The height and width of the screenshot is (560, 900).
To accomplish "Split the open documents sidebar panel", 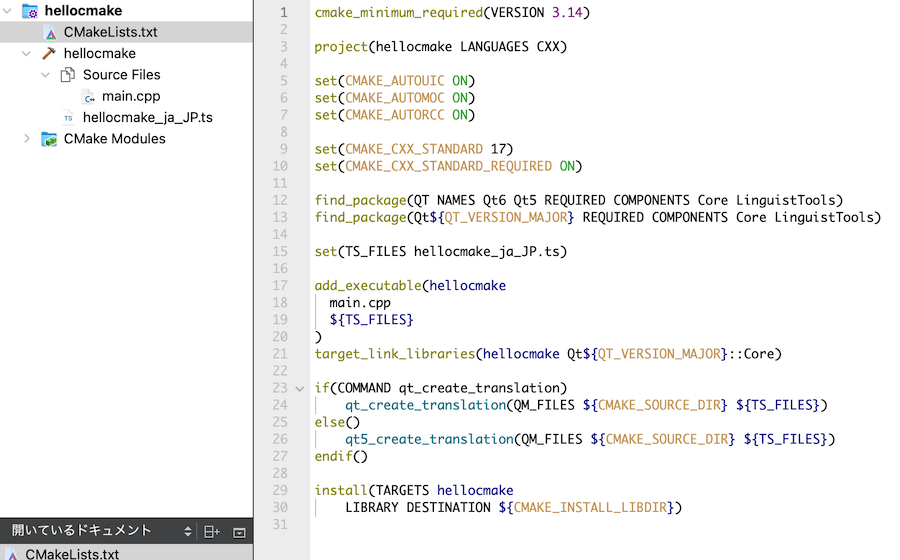I will coord(211,532).
